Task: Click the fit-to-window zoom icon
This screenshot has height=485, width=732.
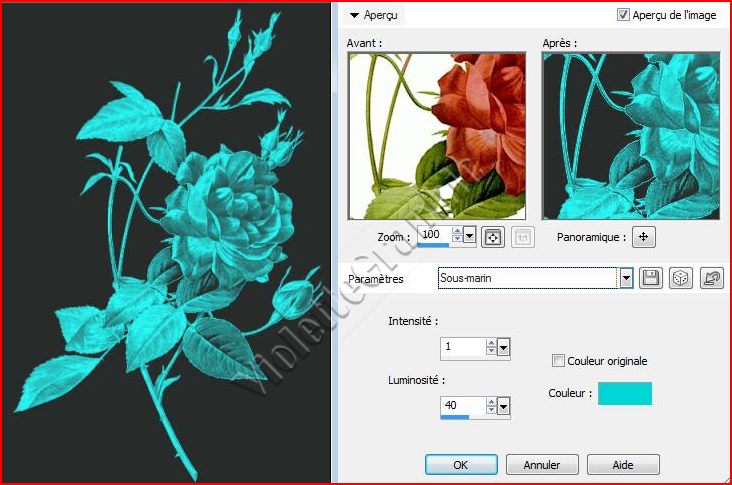Action: tap(492, 237)
